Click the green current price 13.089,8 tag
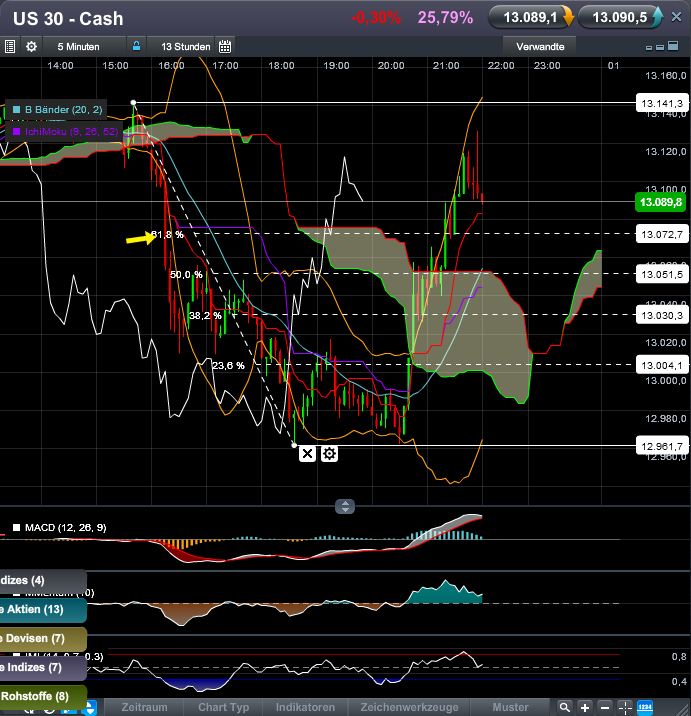 [661, 202]
